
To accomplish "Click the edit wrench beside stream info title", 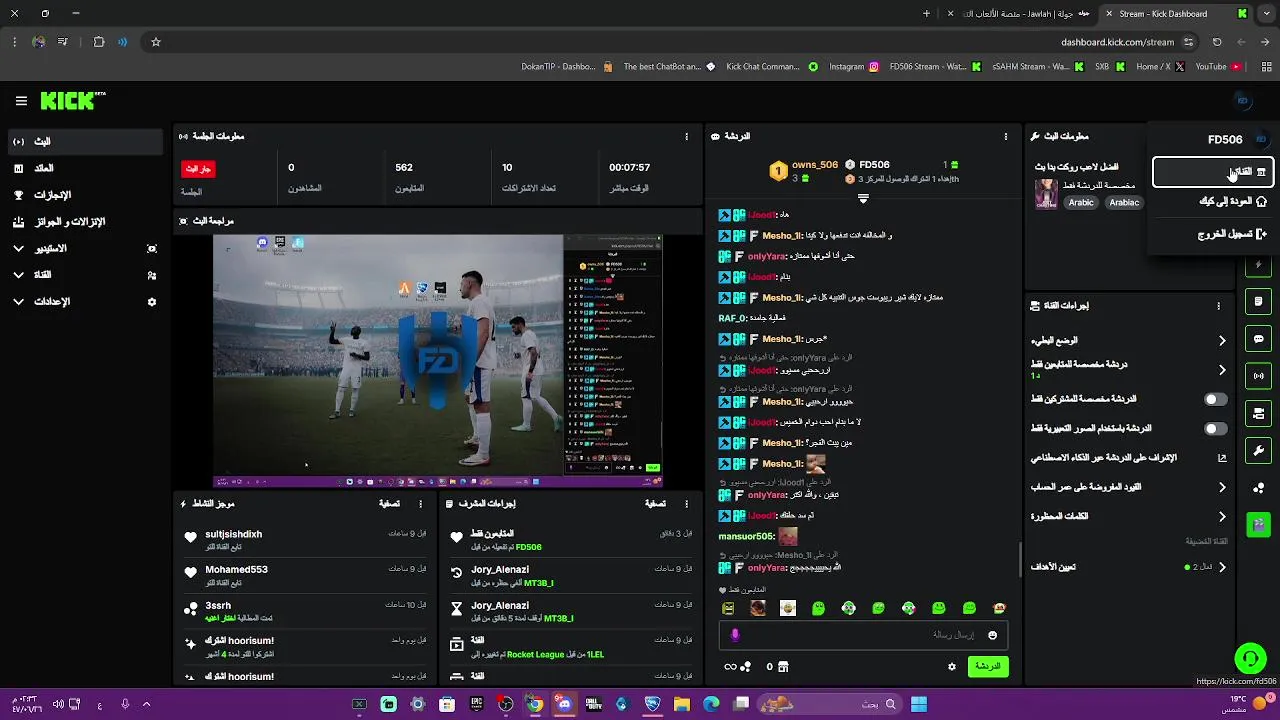I will click(x=1036, y=136).
